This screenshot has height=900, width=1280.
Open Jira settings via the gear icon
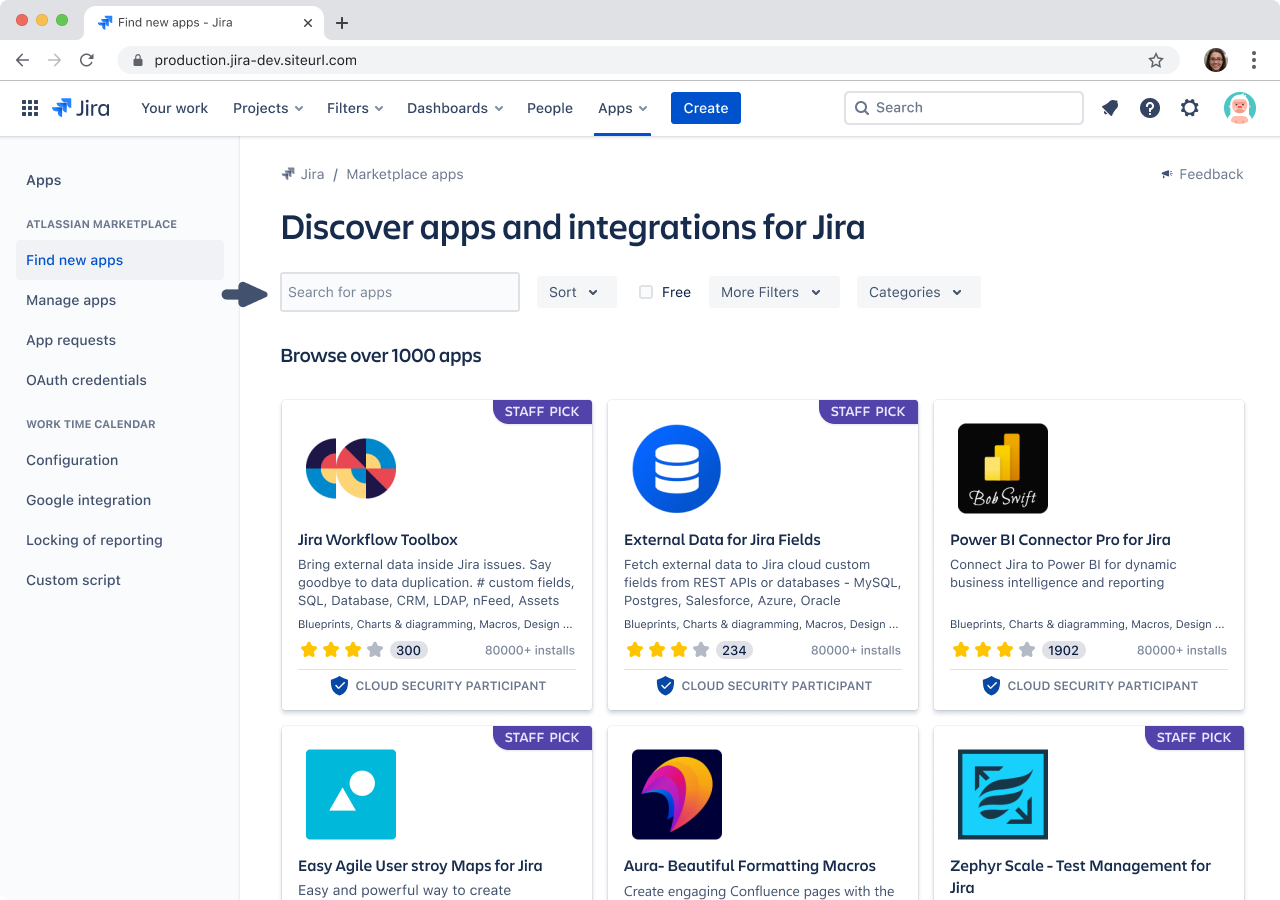[1189, 107]
